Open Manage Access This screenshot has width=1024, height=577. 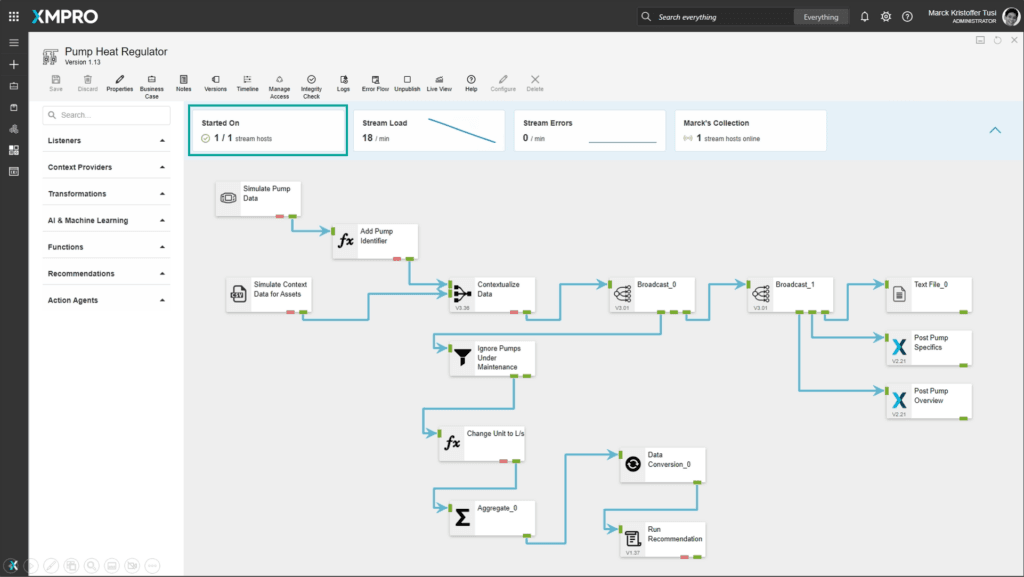coord(279,79)
